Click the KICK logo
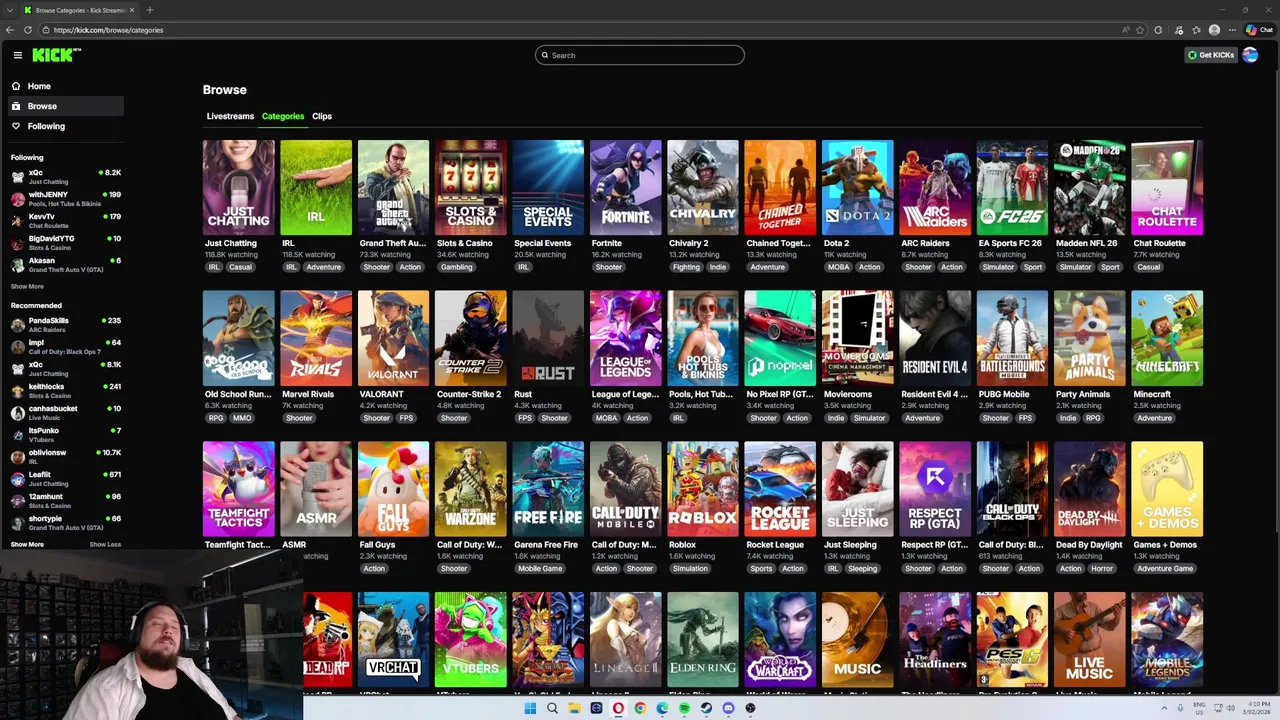Image resolution: width=1280 pixels, height=720 pixels. [x=56, y=55]
